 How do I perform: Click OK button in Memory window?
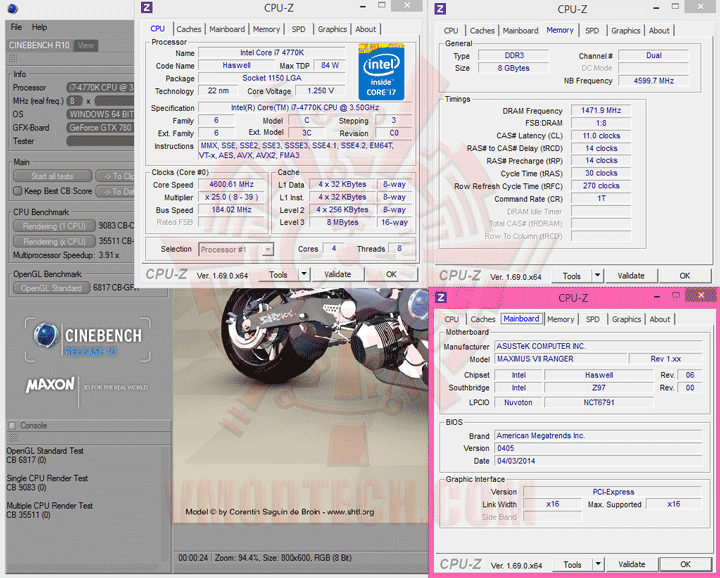(x=685, y=275)
